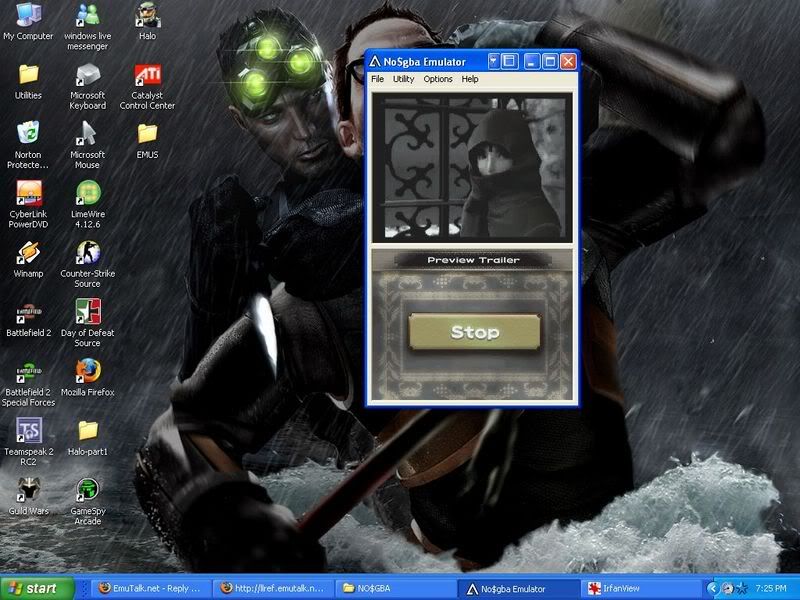Open the Windows Start menu
Viewport: 800px width, 600px height.
pyautogui.click(x=37, y=588)
